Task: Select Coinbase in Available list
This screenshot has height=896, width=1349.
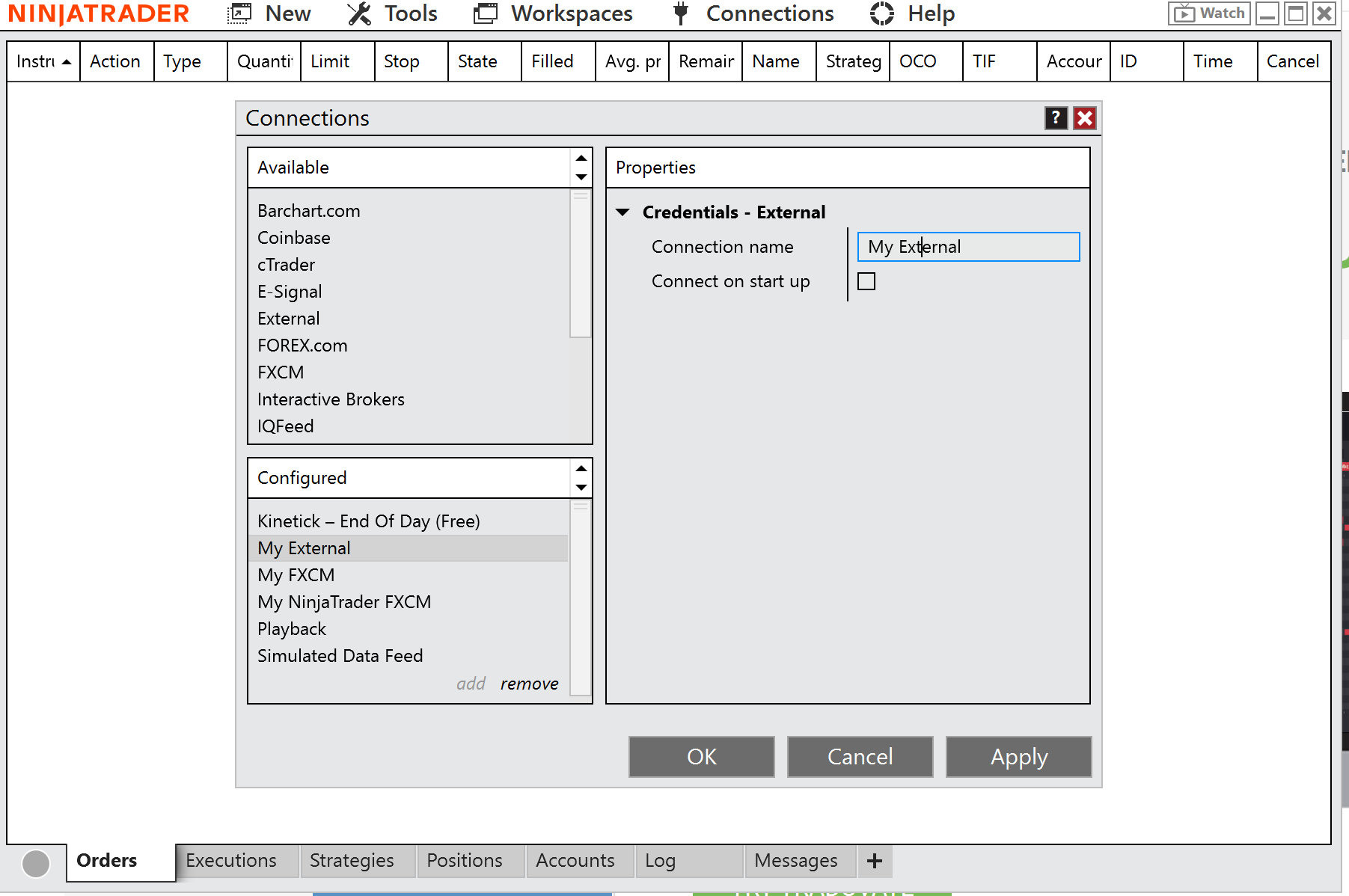Action: coord(294,238)
